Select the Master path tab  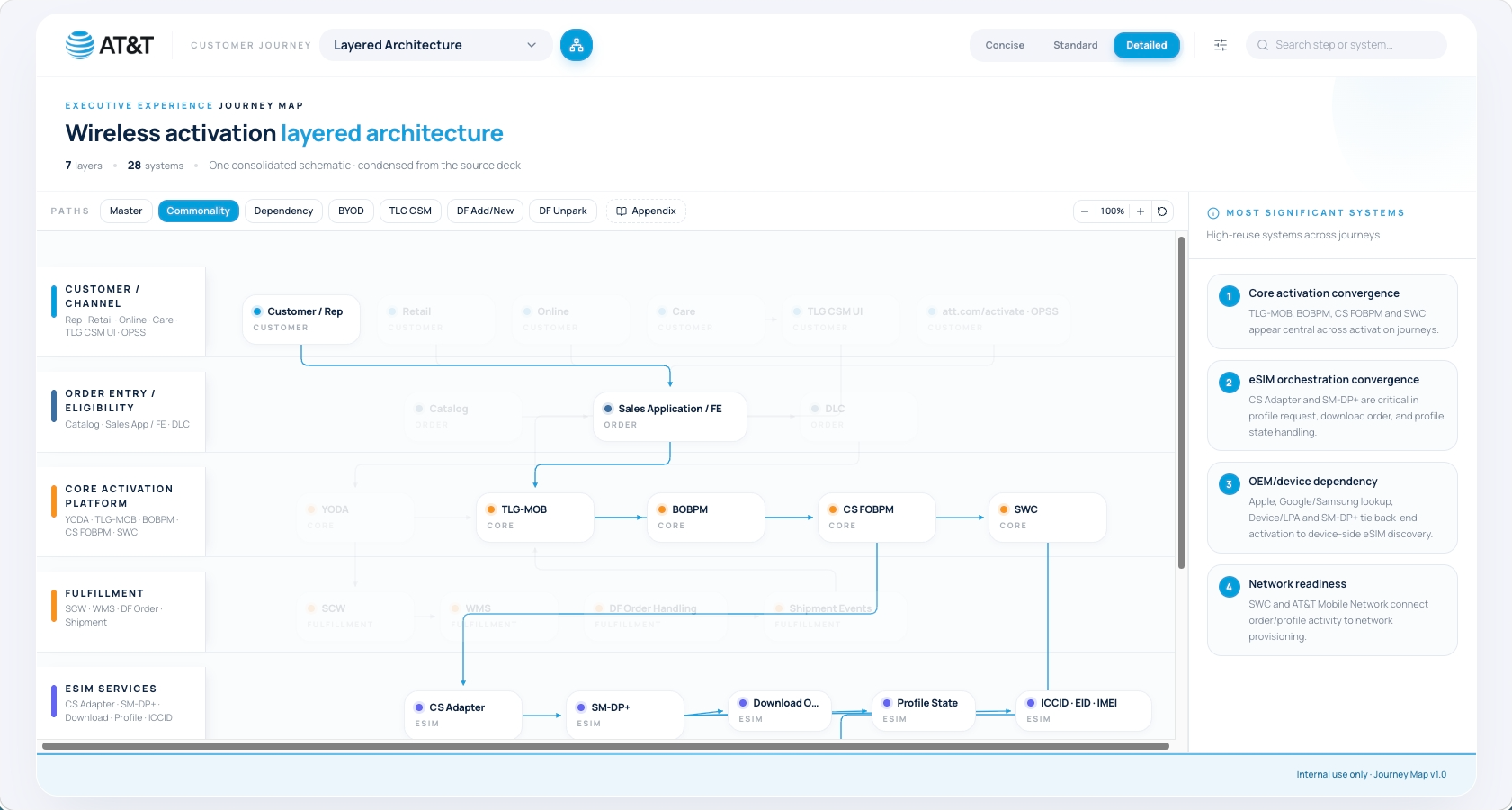[126, 211]
